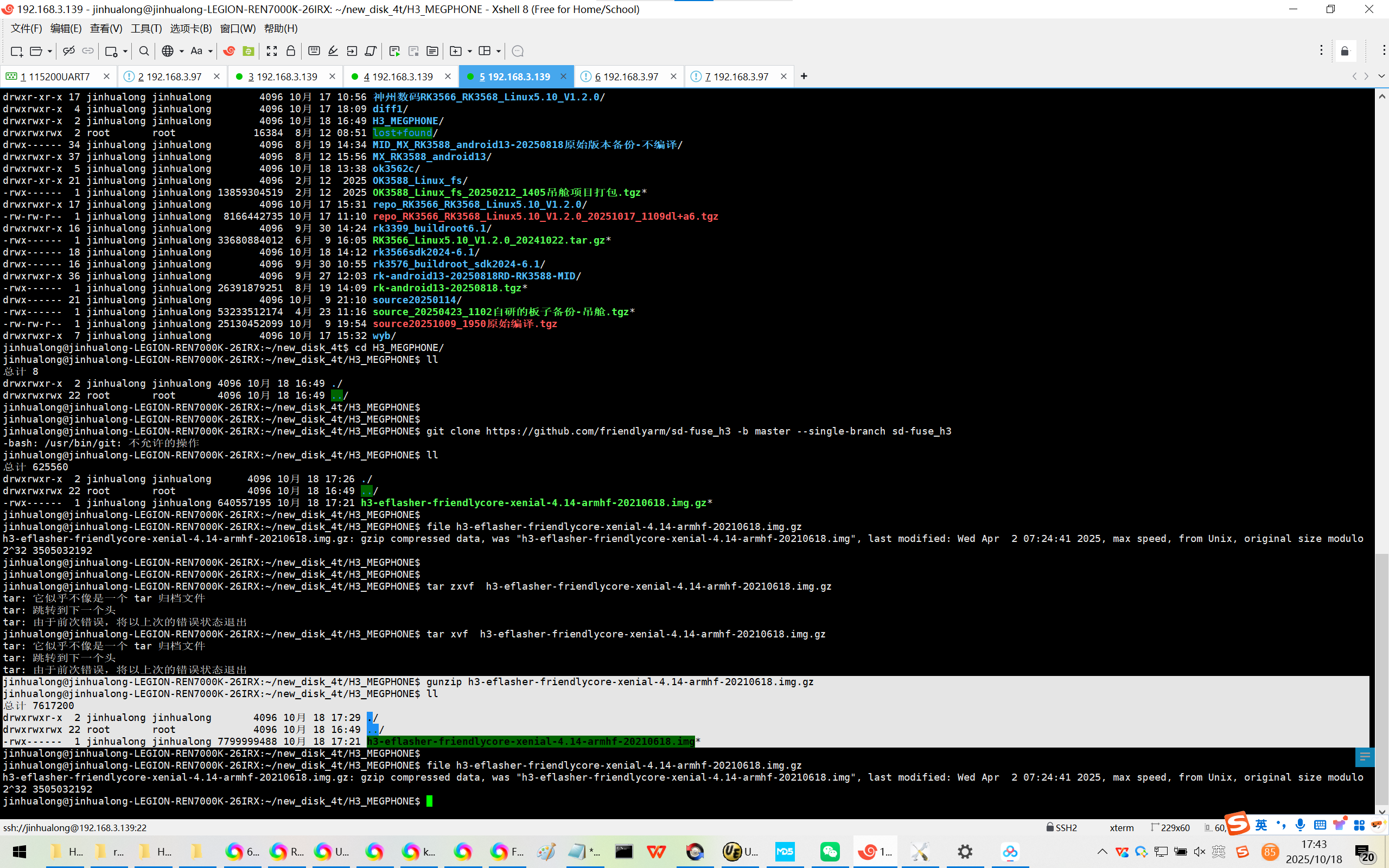The image size is (1389, 868).
Task: Open the chat bubble help icon
Action: tap(517, 51)
